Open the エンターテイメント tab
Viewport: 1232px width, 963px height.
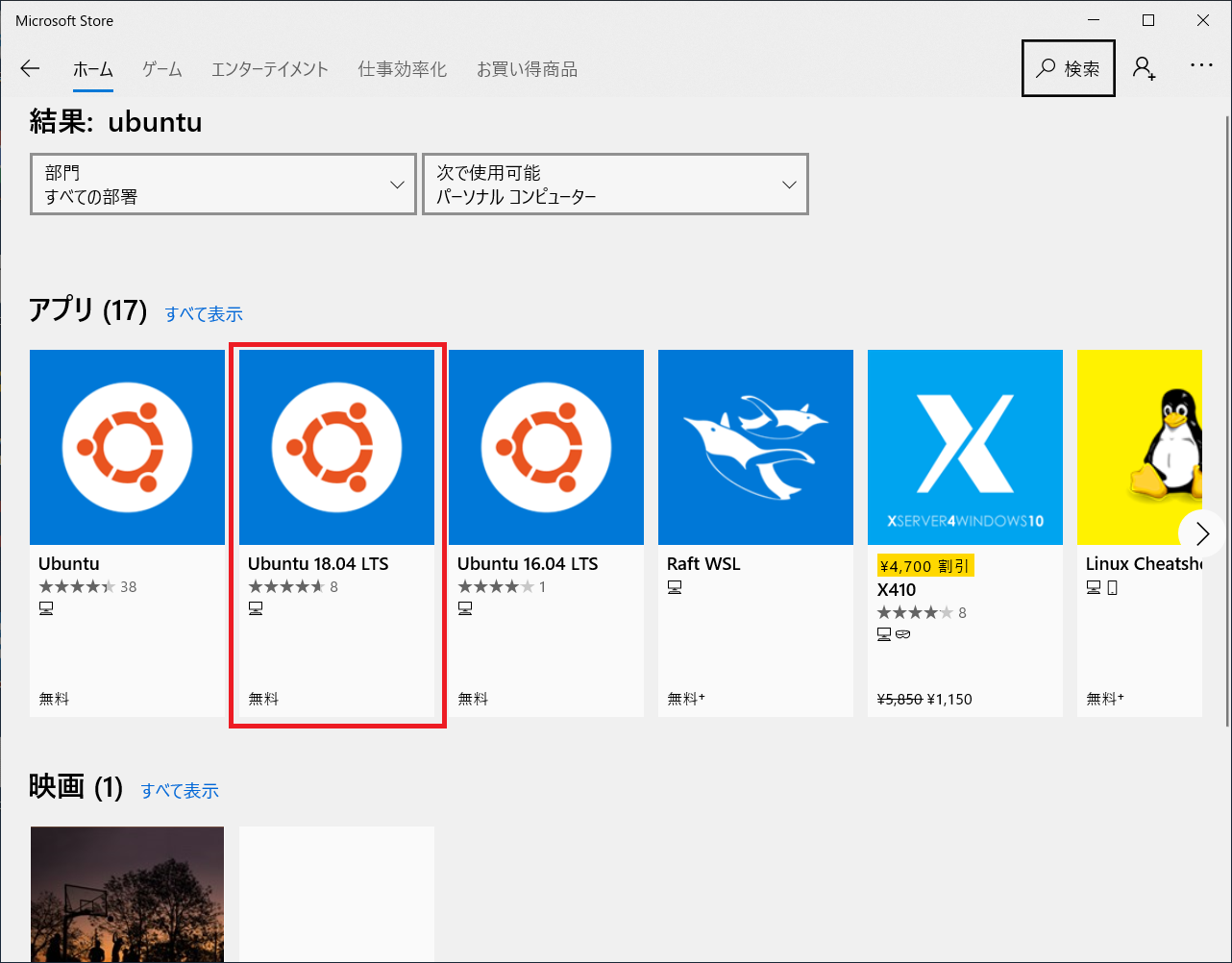[270, 69]
